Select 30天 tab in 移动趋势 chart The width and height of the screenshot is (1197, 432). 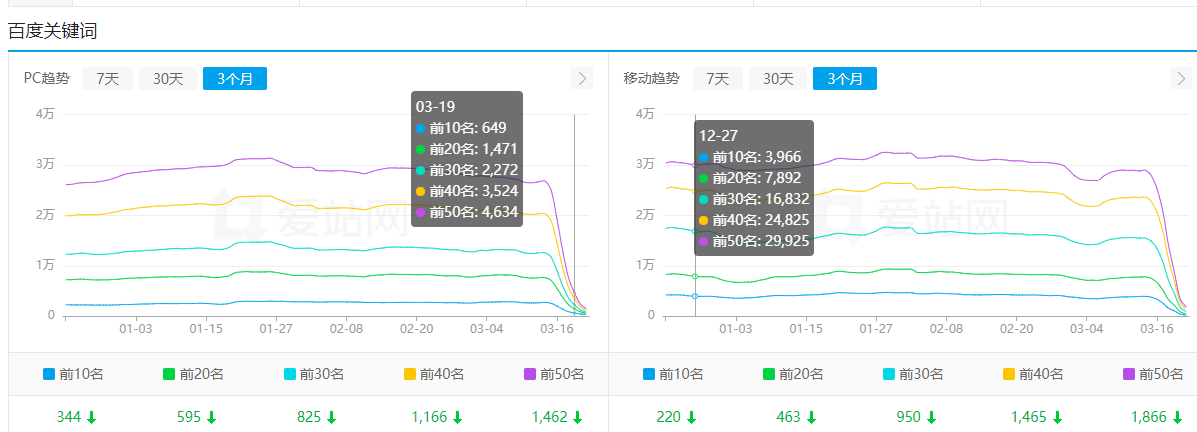point(778,79)
